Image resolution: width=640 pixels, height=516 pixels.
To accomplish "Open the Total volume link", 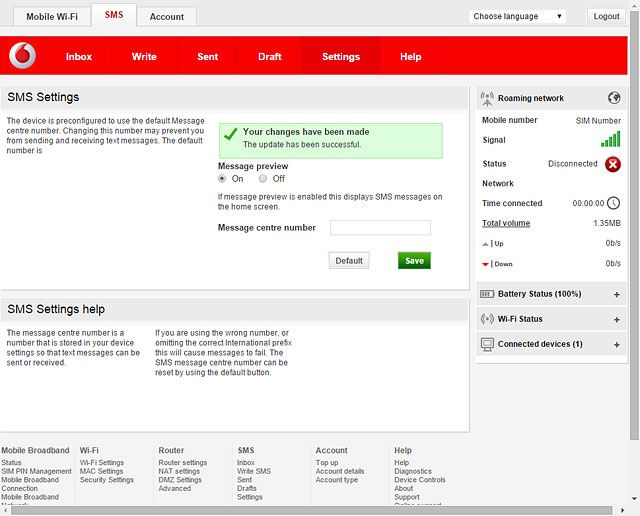I will click(506, 223).
